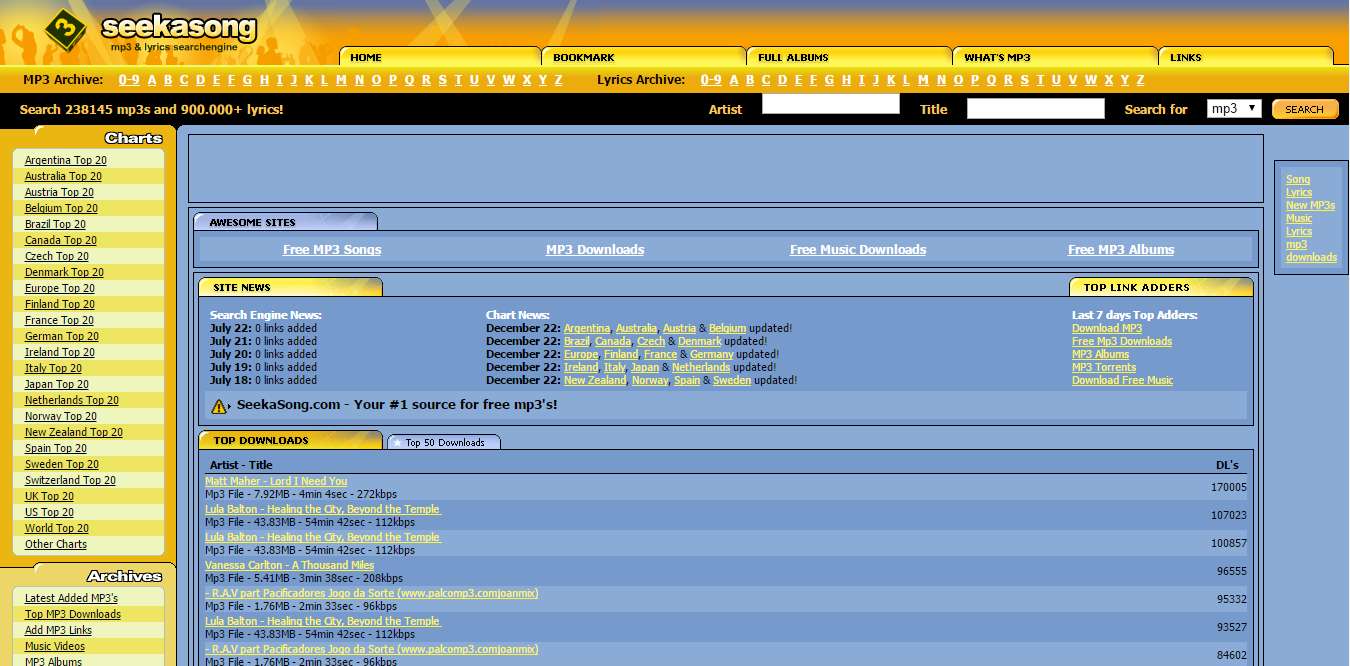Open the MP3 Albums archive link
This screenshot has height=666, width=1350.
coord(53,661)
